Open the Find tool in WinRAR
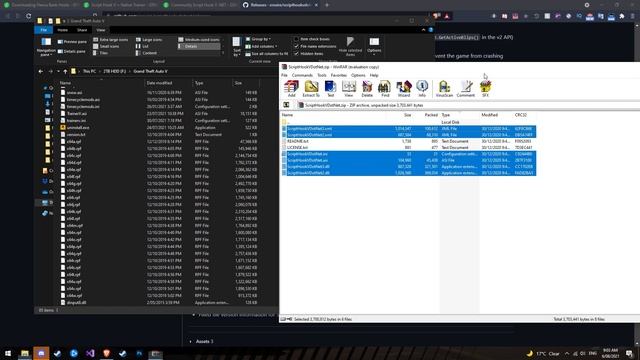 point(385,89)
